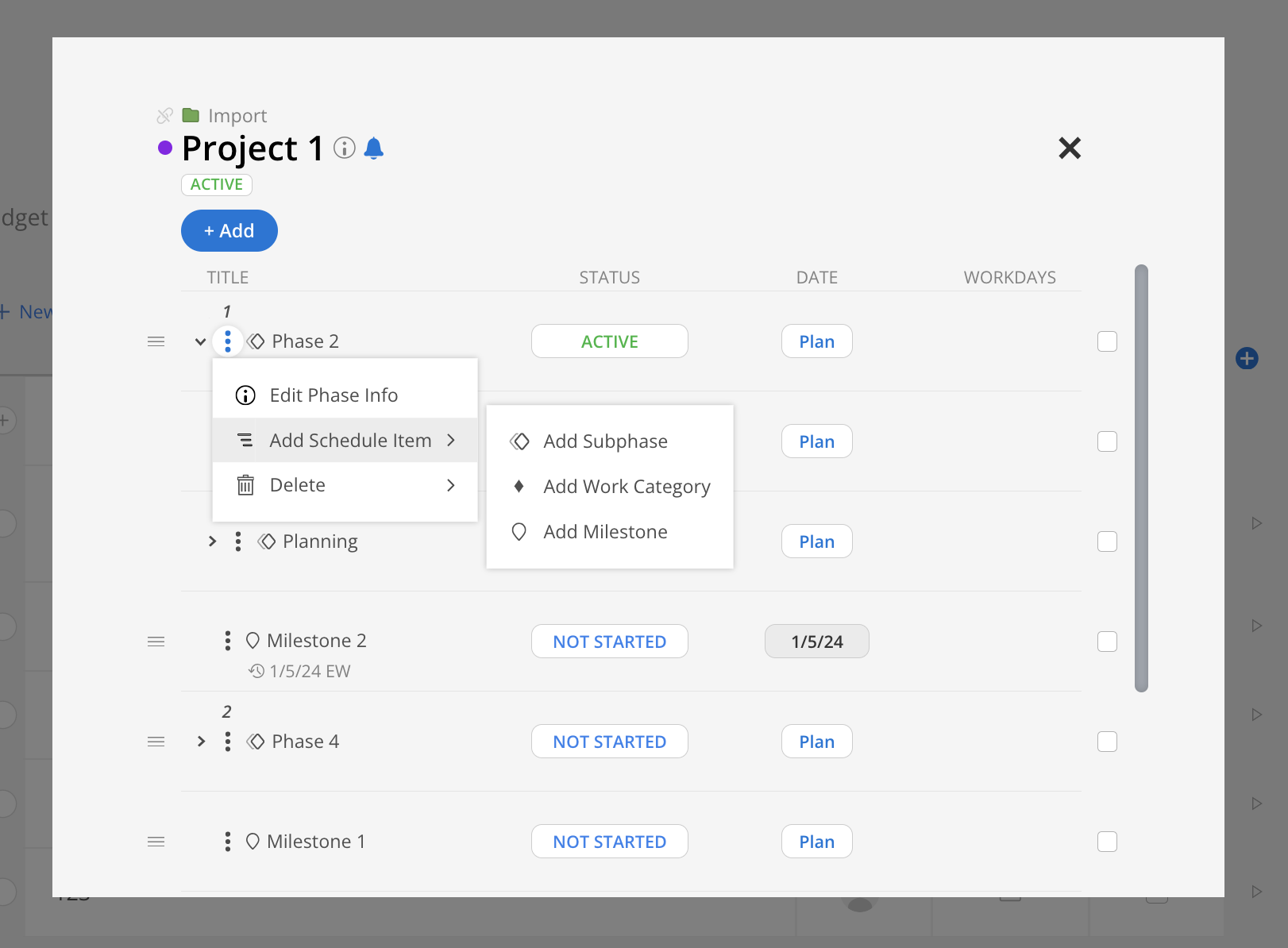Check the workdays checkbox for Phase 4
This screenshot has height=948, width=1288.
pyautogui.click(x=1107, y=741)
